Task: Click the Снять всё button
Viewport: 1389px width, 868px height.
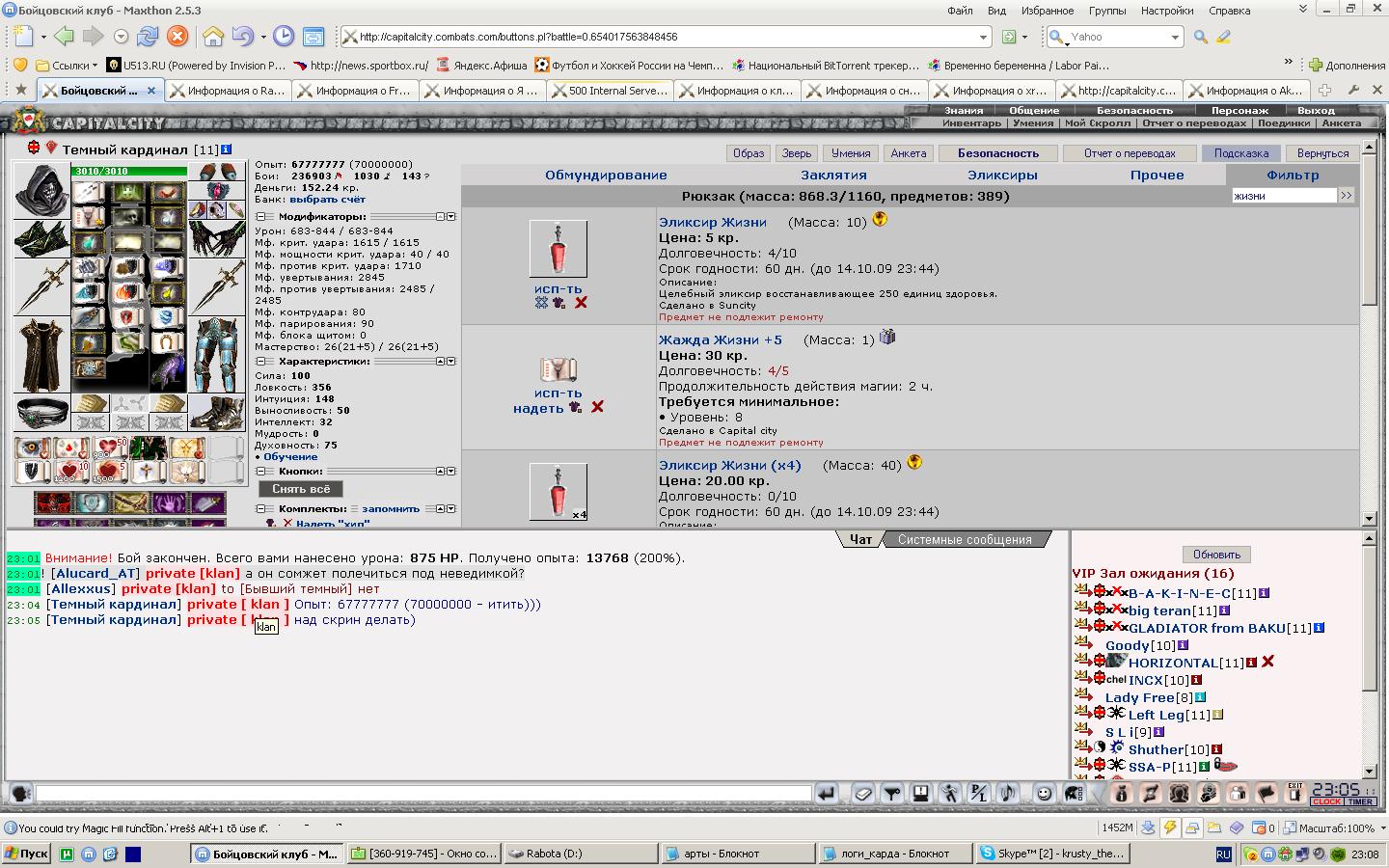Action: pos(301,489)
